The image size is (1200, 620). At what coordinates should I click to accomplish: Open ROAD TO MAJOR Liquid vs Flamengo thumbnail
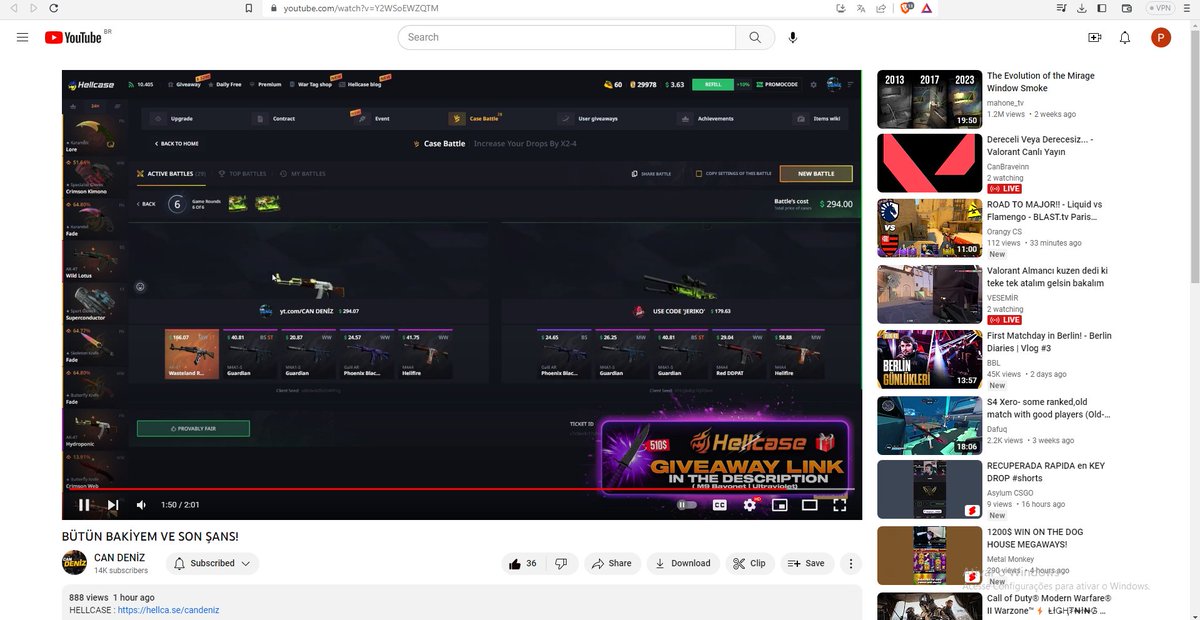pyautogui.click(x=928, y=228)
